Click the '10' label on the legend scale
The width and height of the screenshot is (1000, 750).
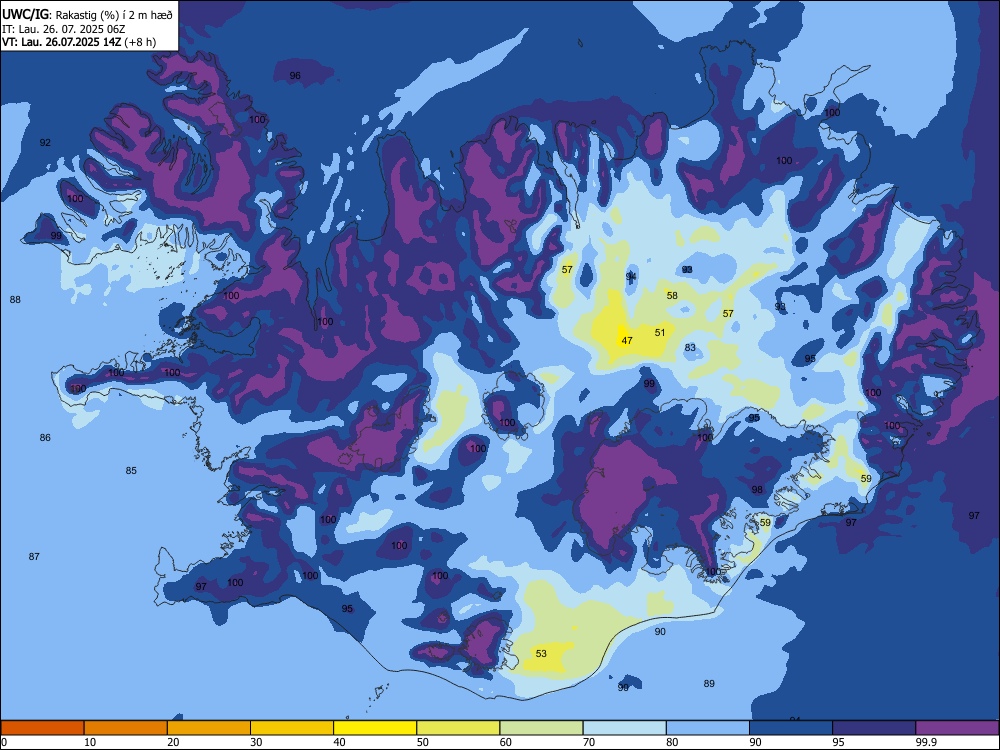point(90,742)
